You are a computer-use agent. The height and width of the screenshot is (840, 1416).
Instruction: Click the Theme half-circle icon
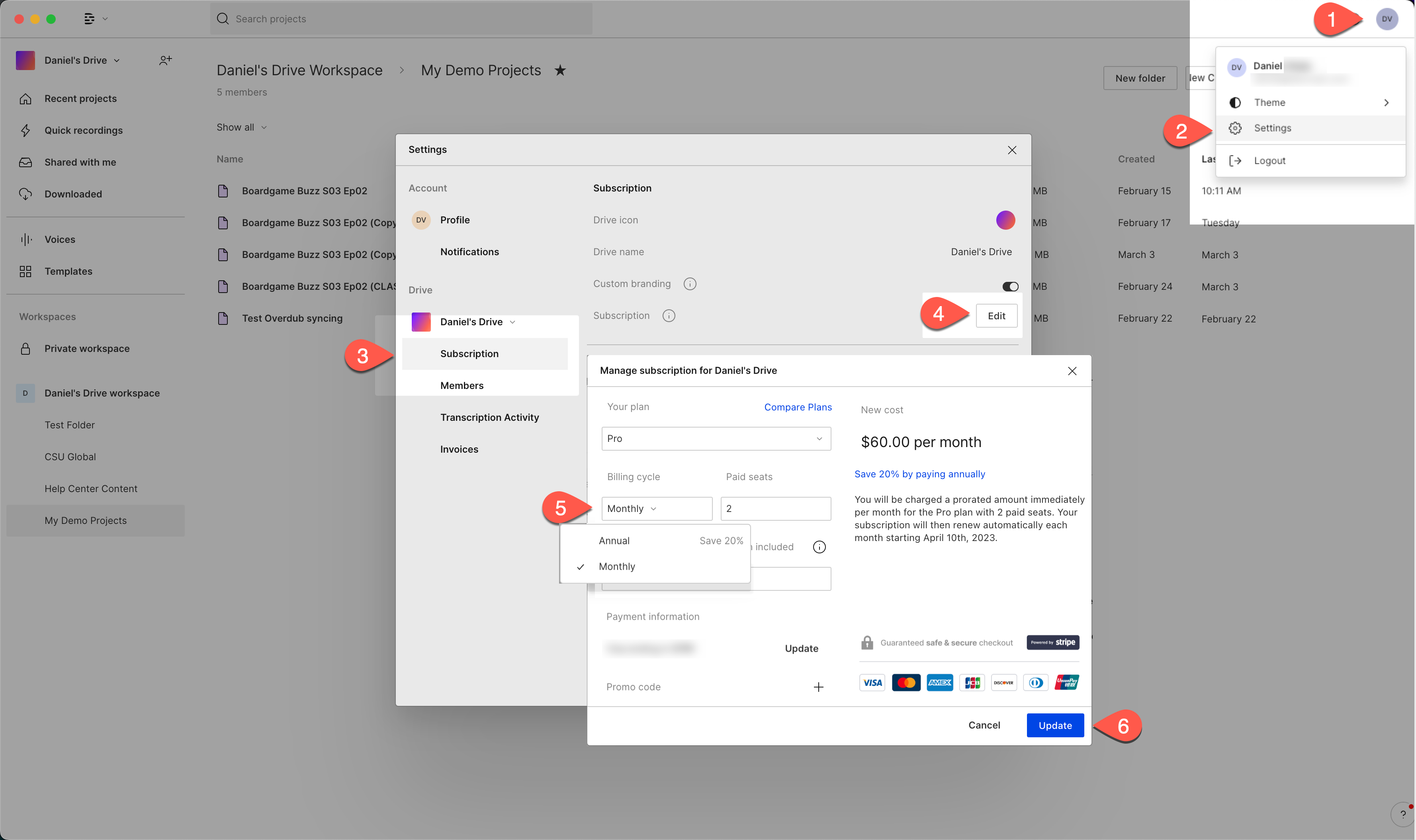click(x=1235, y=102)
